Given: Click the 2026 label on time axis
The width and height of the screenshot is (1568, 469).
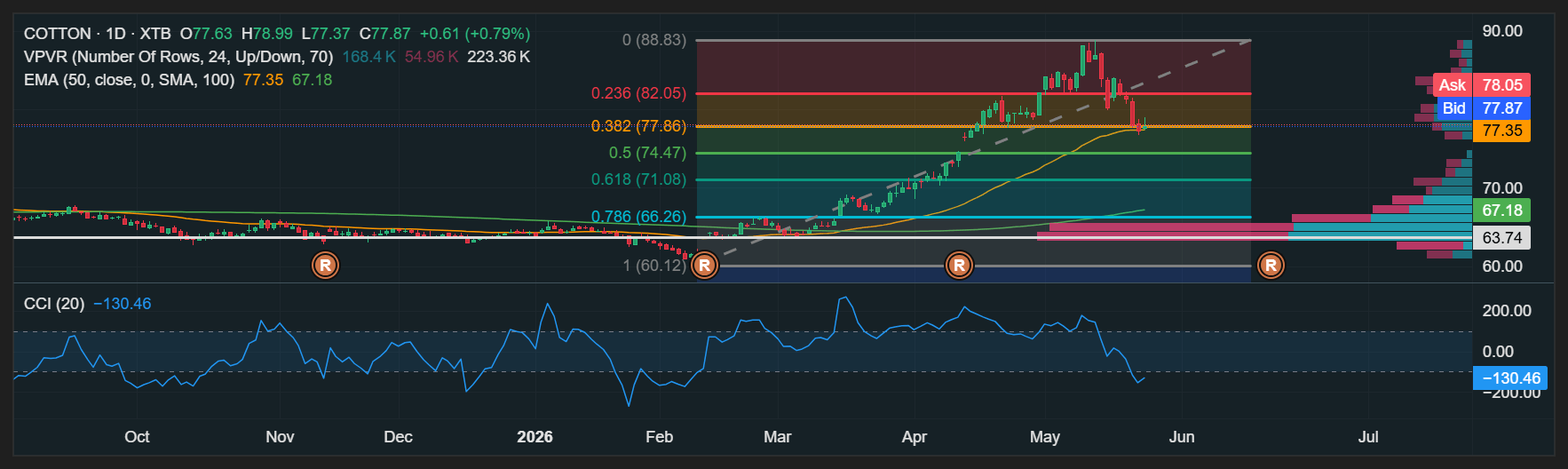Looking at the screenshot, I should click(535, 437).
